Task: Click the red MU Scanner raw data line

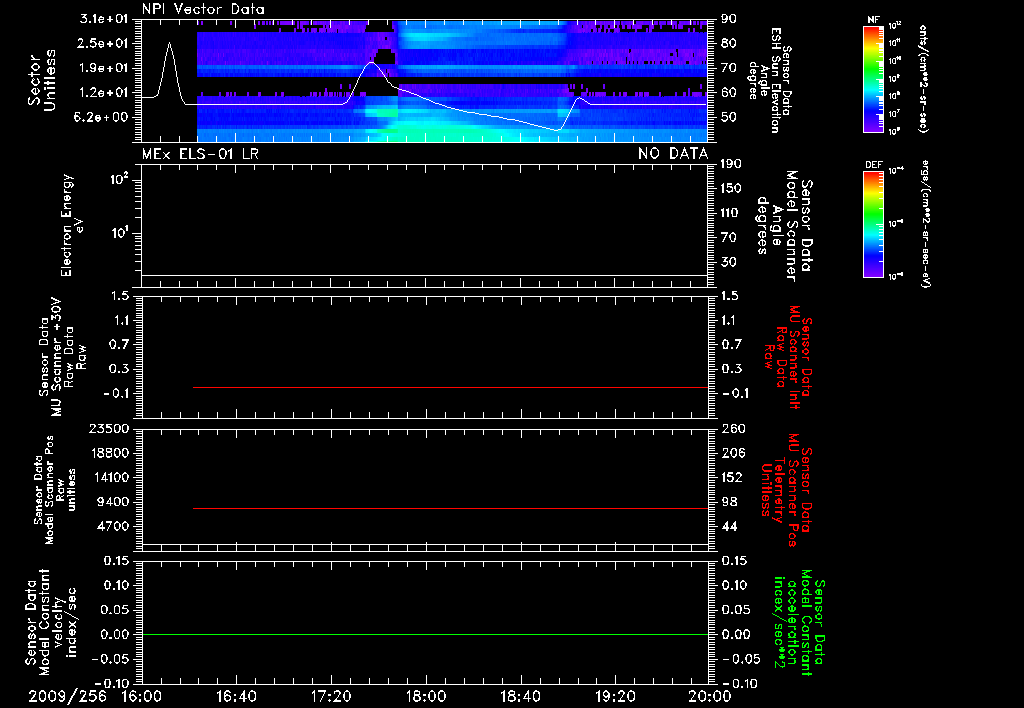Action: (451, 387)
